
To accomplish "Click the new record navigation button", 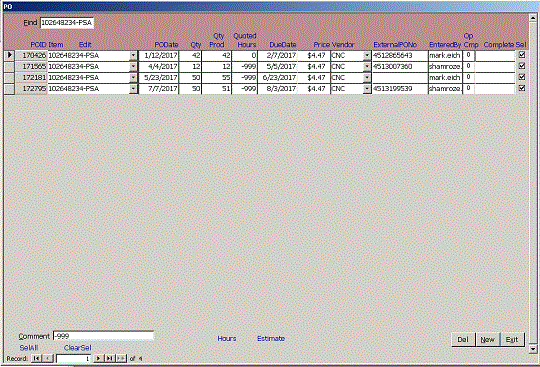I will (121, 358).
